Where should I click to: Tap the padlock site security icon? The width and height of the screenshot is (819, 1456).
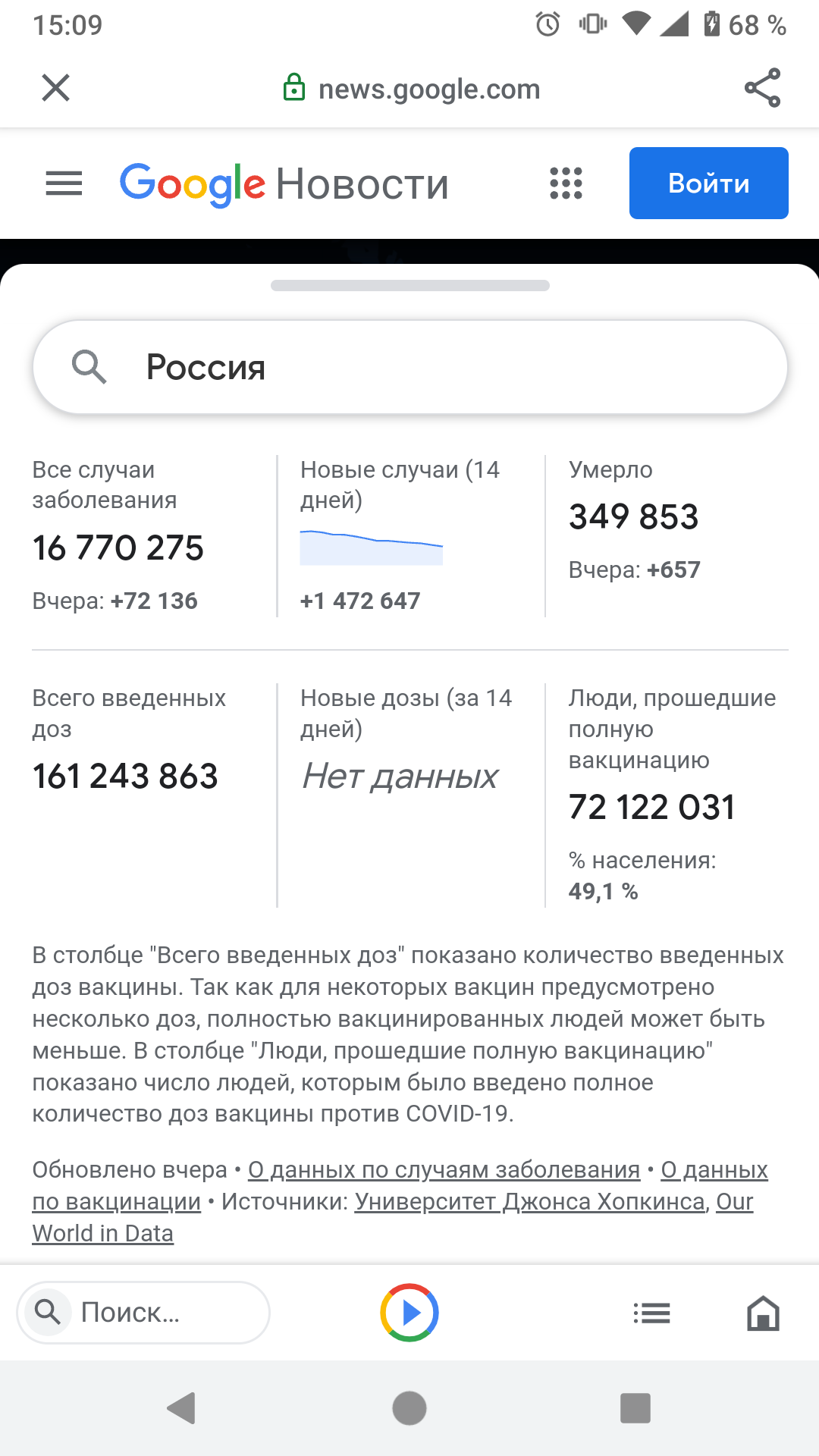pos(293,88)
